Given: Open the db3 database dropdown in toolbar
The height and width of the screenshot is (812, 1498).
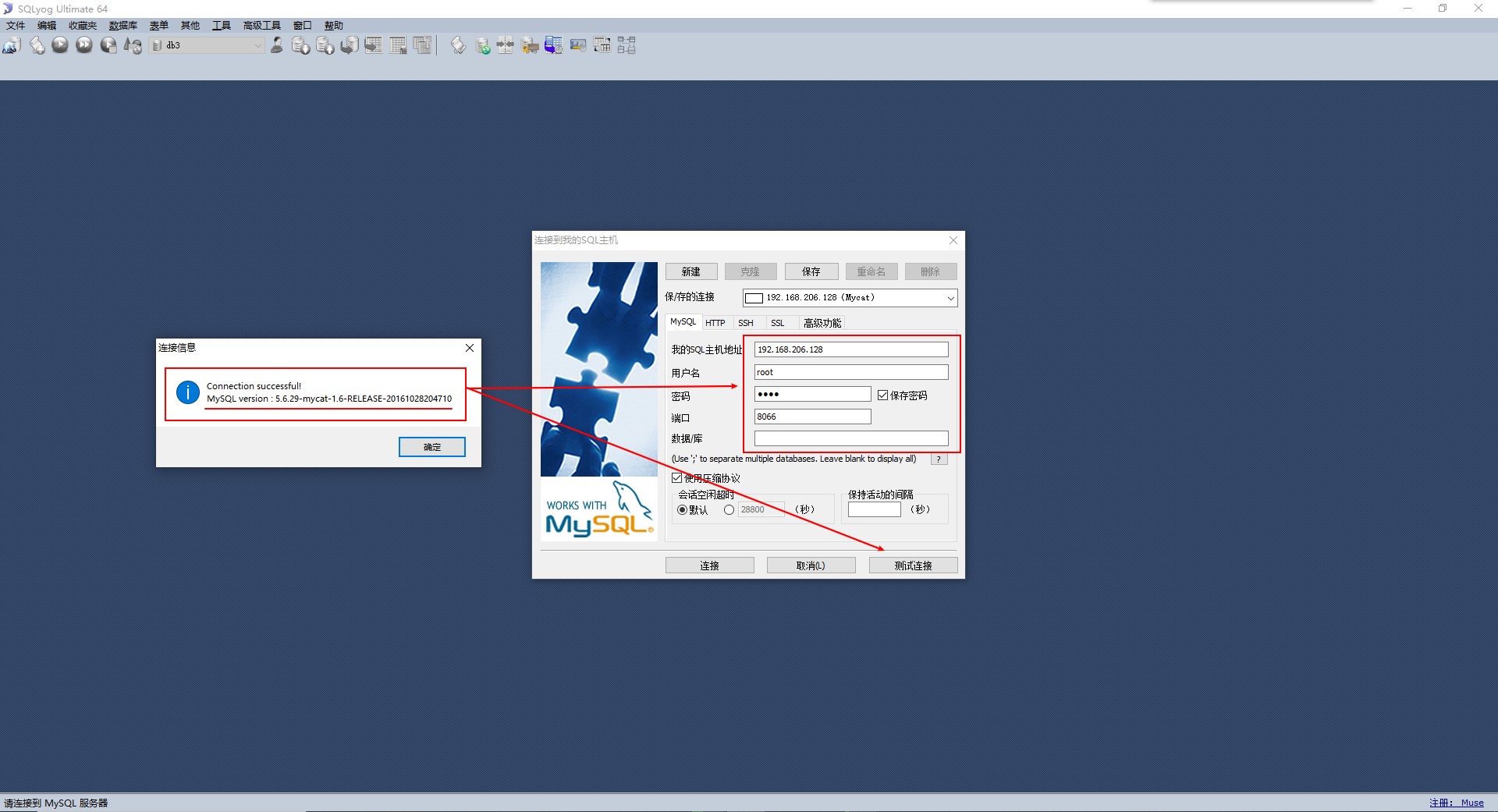Looking at the screenshot, I should click(208, 45).
